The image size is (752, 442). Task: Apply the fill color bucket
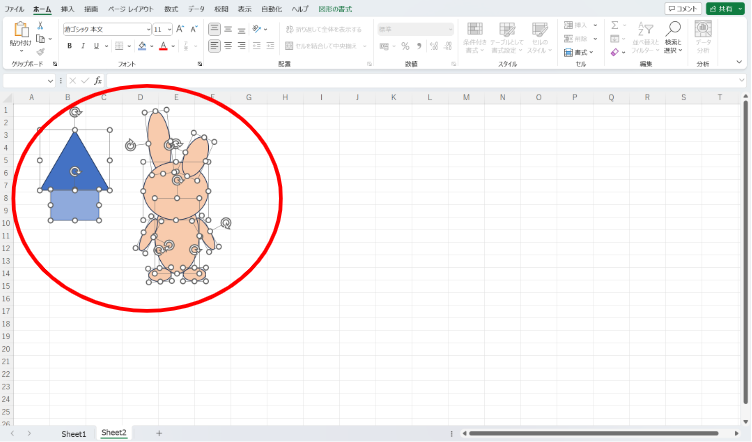coord(142,46)
